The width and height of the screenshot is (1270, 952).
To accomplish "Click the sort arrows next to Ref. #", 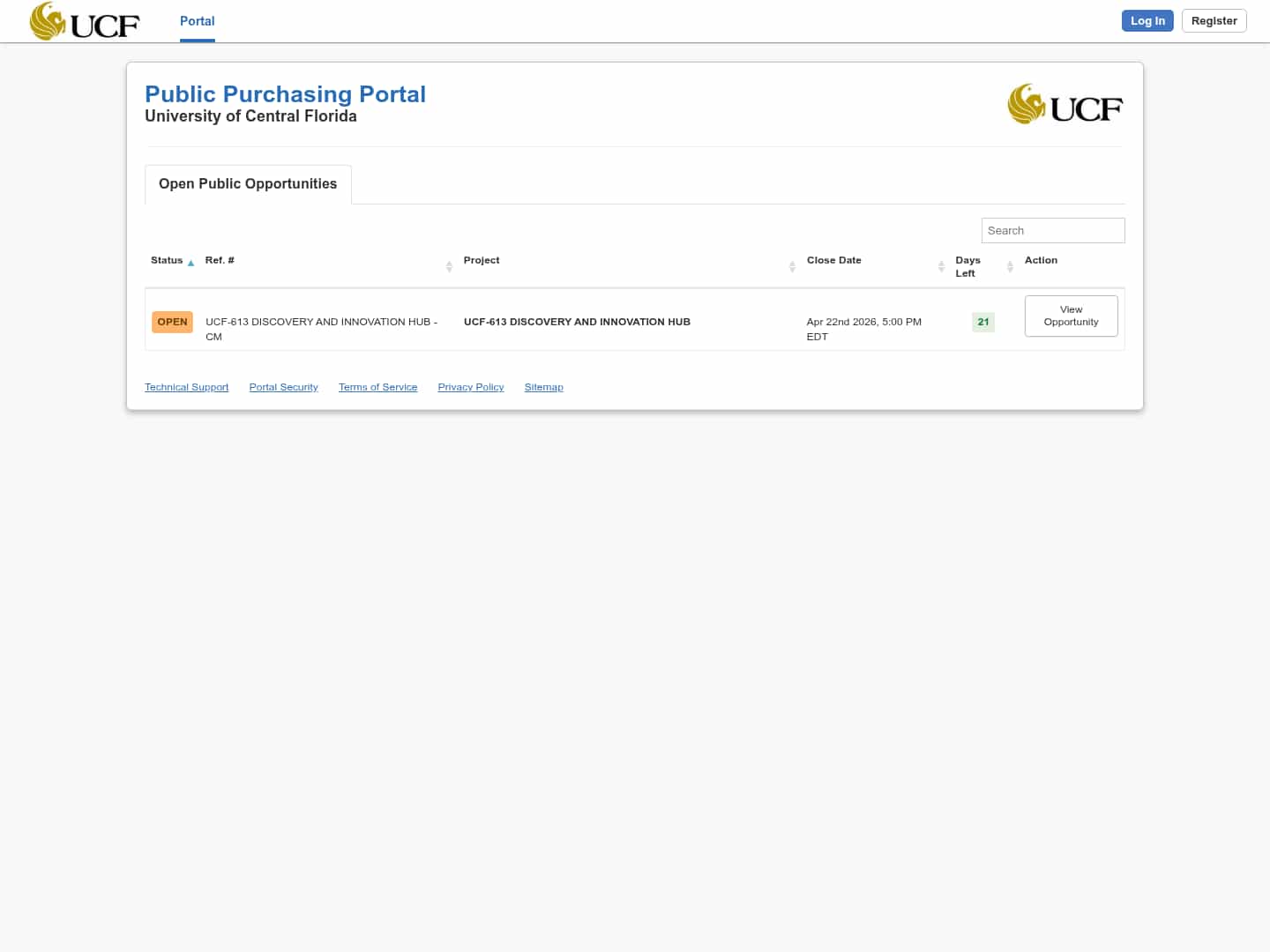I will click(x=449, y=266).
